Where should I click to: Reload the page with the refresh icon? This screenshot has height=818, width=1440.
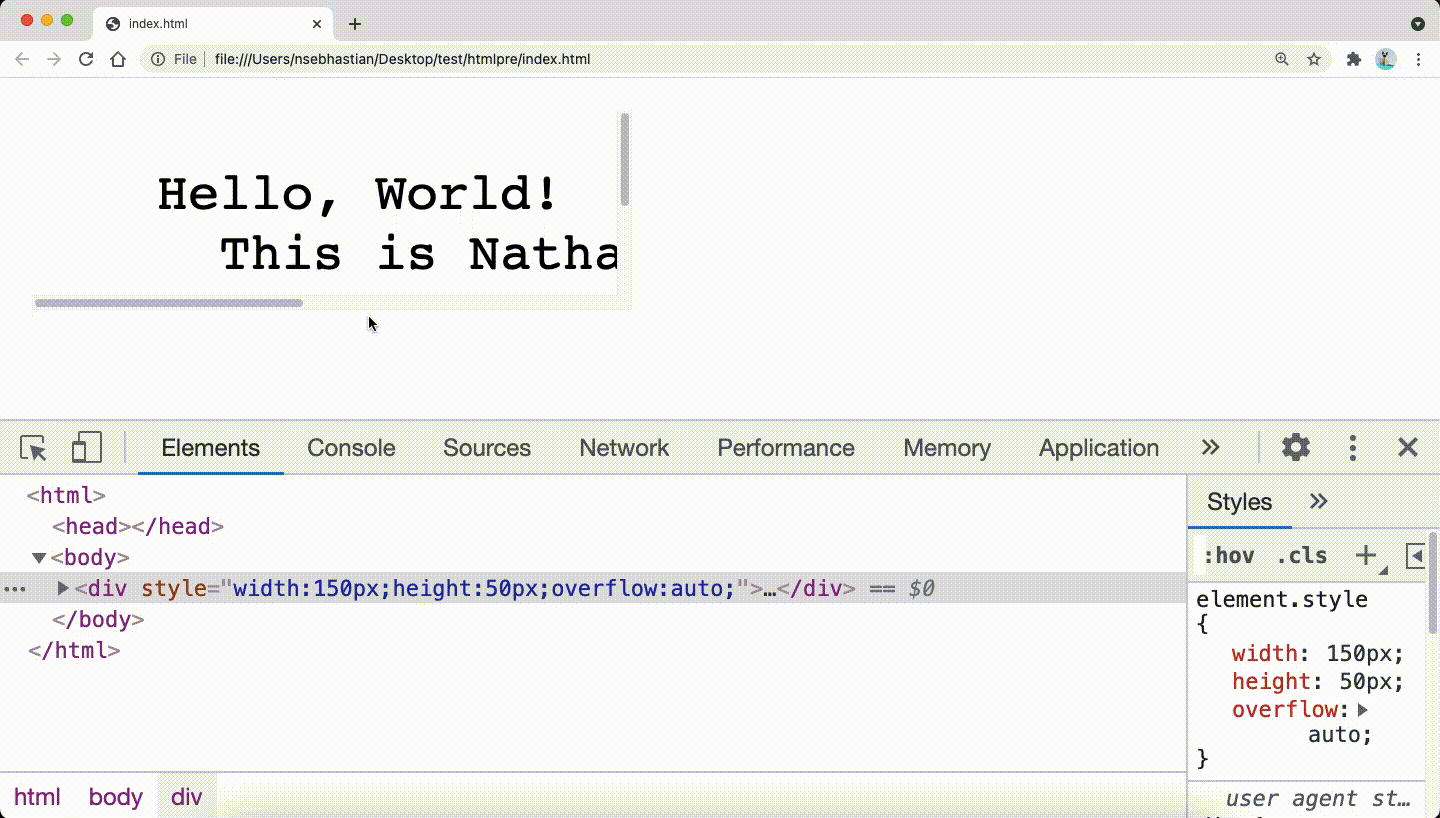86,59
